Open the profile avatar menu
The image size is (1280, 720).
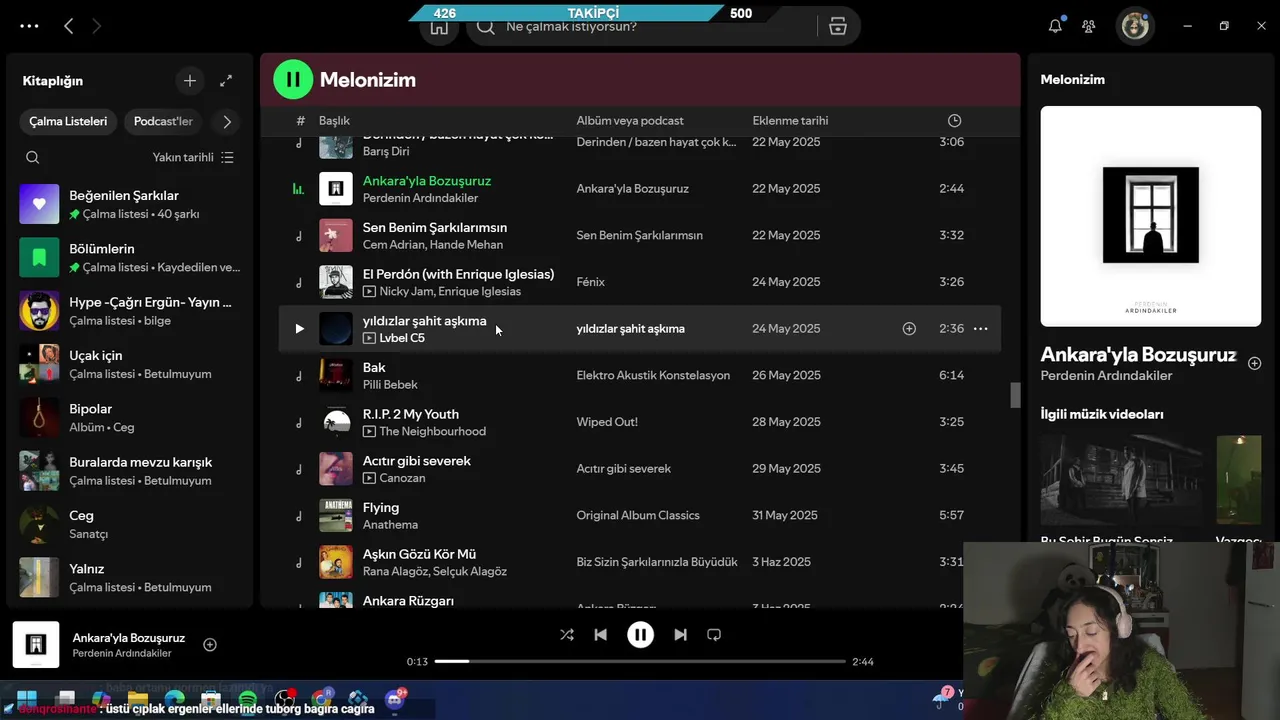pyautogui.click(x=1135, y=26)
